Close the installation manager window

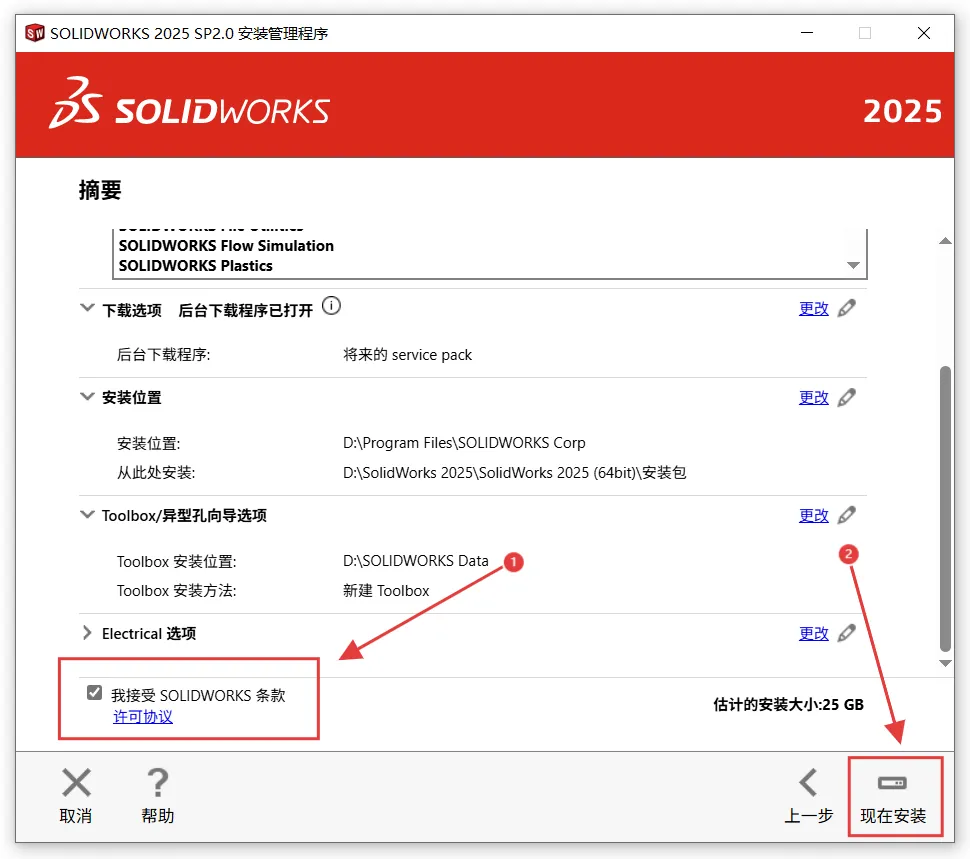pos(924,33)
